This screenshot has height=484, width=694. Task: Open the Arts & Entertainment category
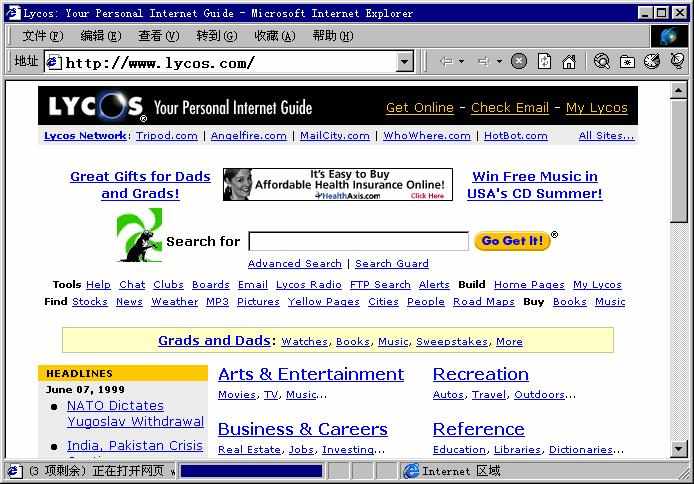(311, 374)
